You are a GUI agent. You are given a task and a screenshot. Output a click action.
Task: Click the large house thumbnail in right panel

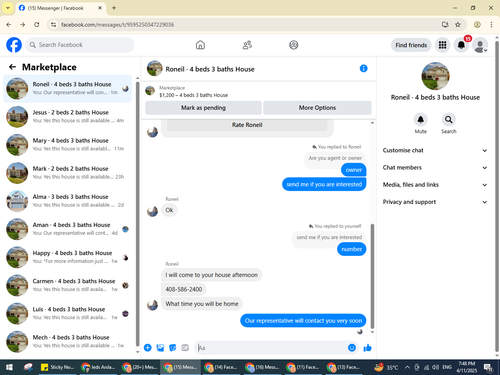[435, 76]
